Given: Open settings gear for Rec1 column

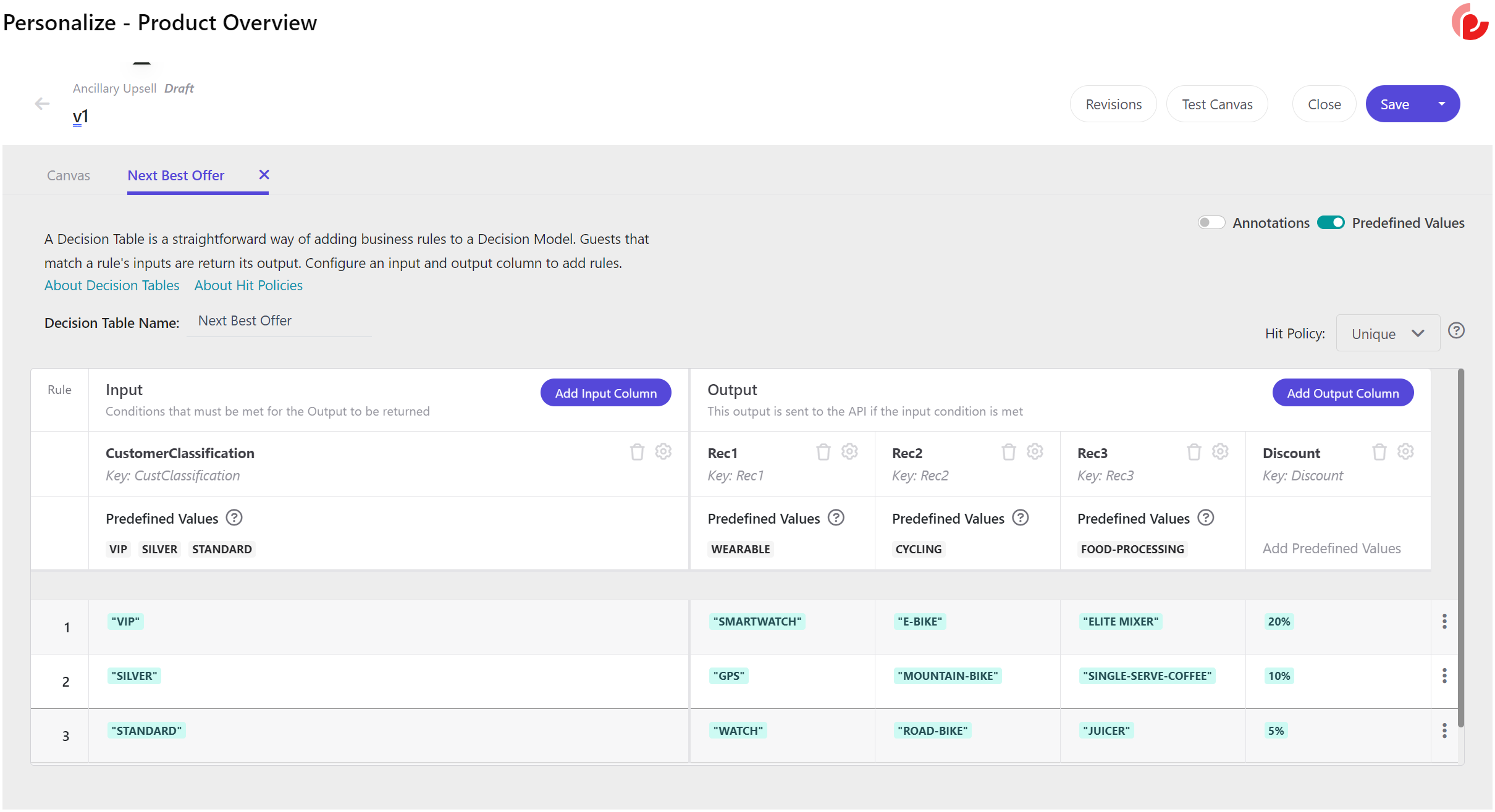Looking at the screenshot, I should (849, 452).
